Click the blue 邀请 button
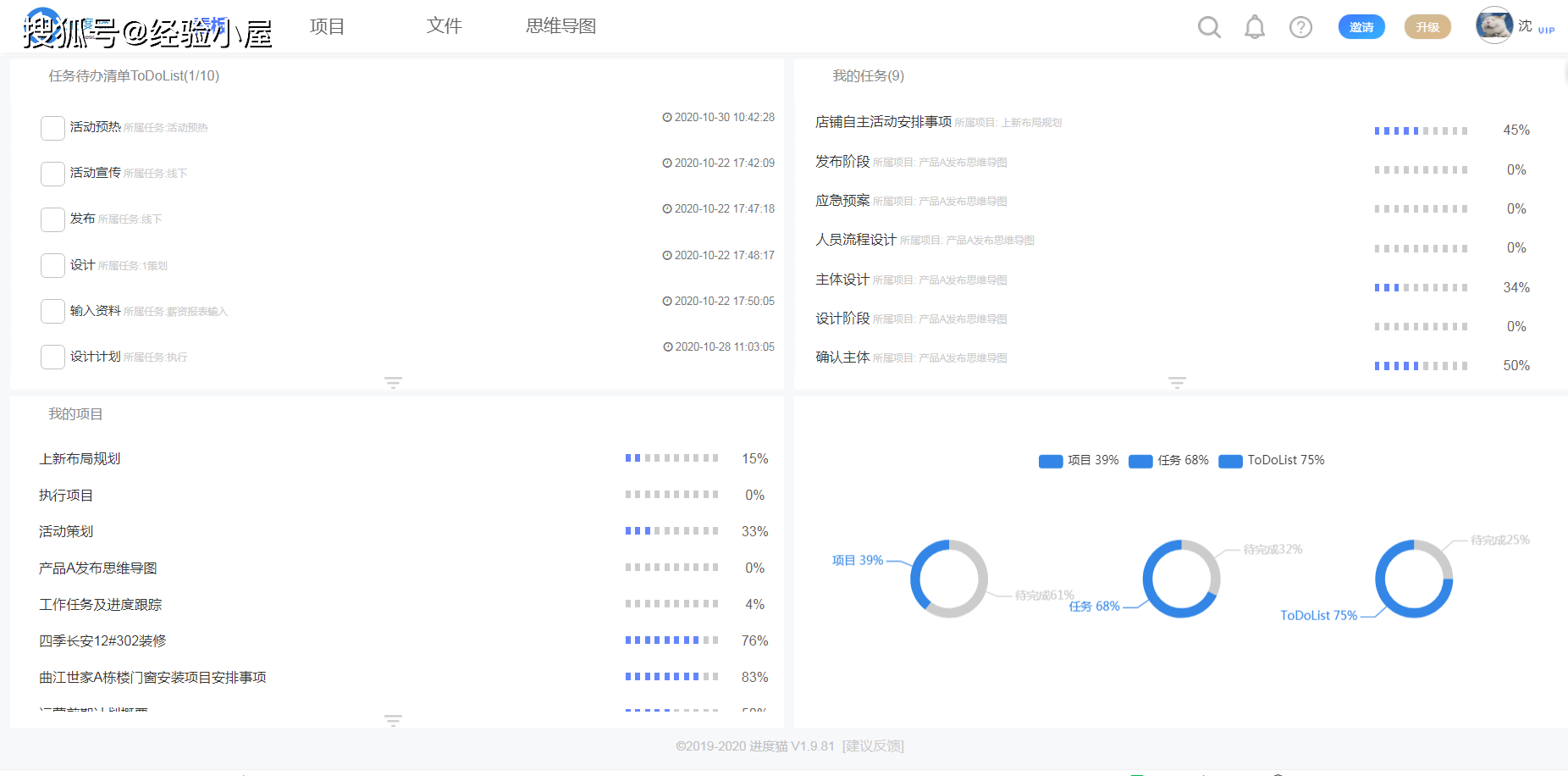This screenshot has width=1568, height=776. tap(1361, 27)
